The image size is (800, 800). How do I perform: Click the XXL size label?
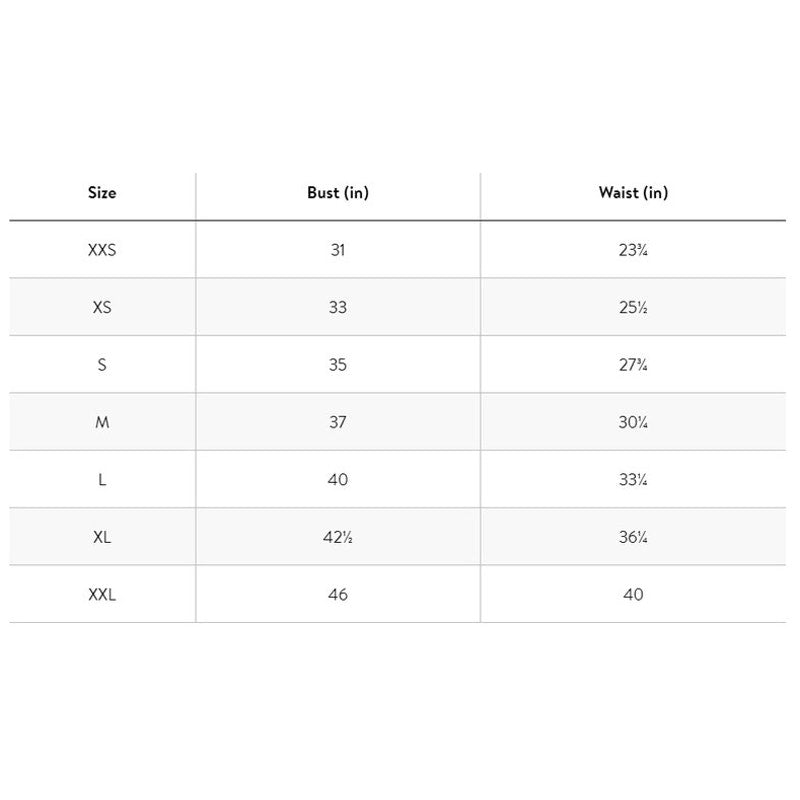click(x=102, y=595)
